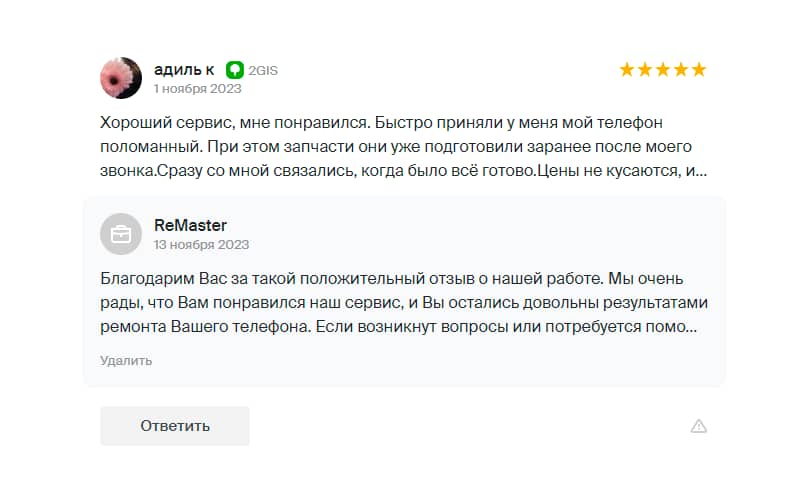Click the pink flower reviewer avatar
This screenshot has height=501, width=805.
point(121,78)
